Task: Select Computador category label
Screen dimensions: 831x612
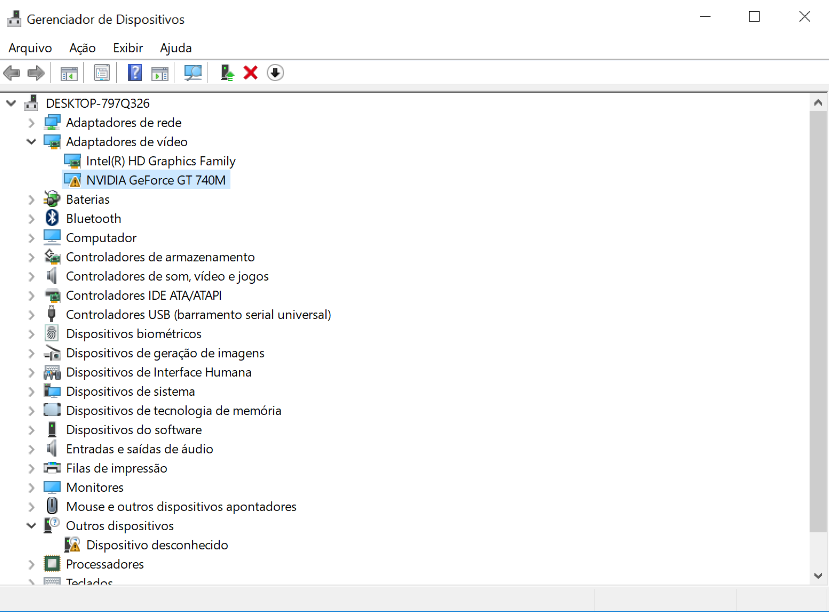Action: click(x=101, y=237)
